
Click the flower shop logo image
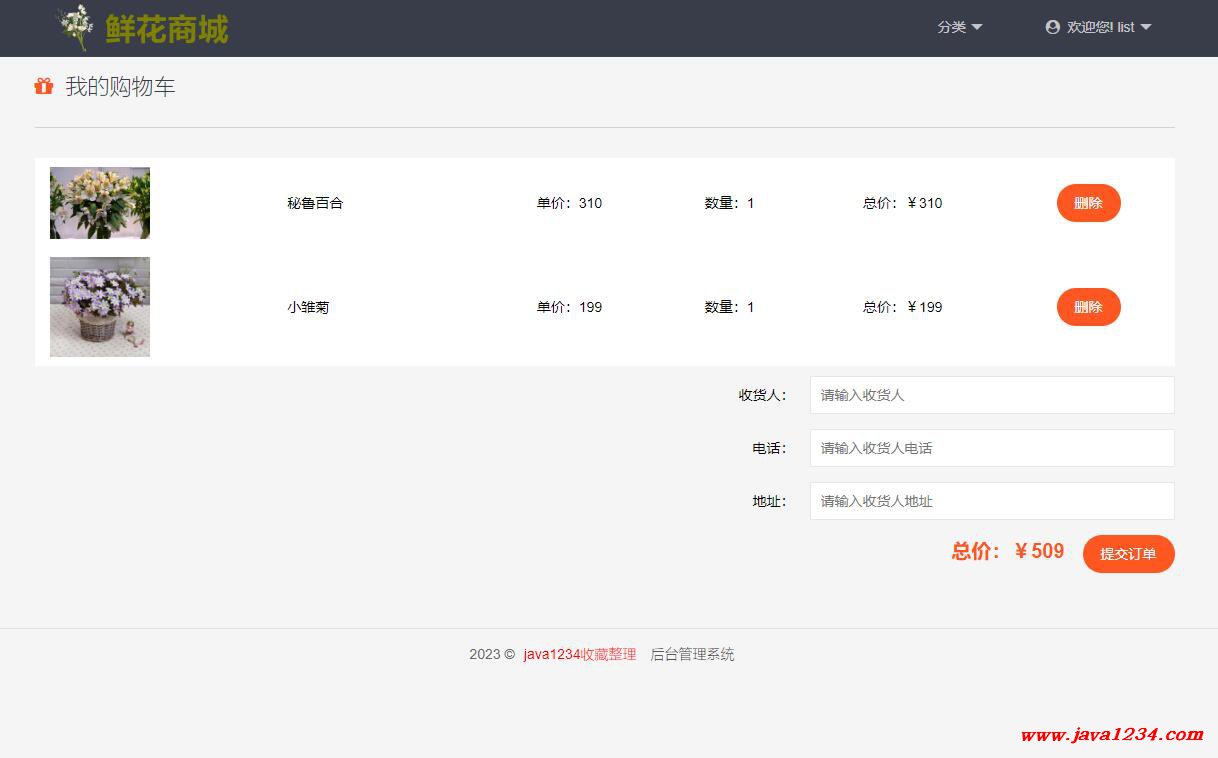(75, 28)
